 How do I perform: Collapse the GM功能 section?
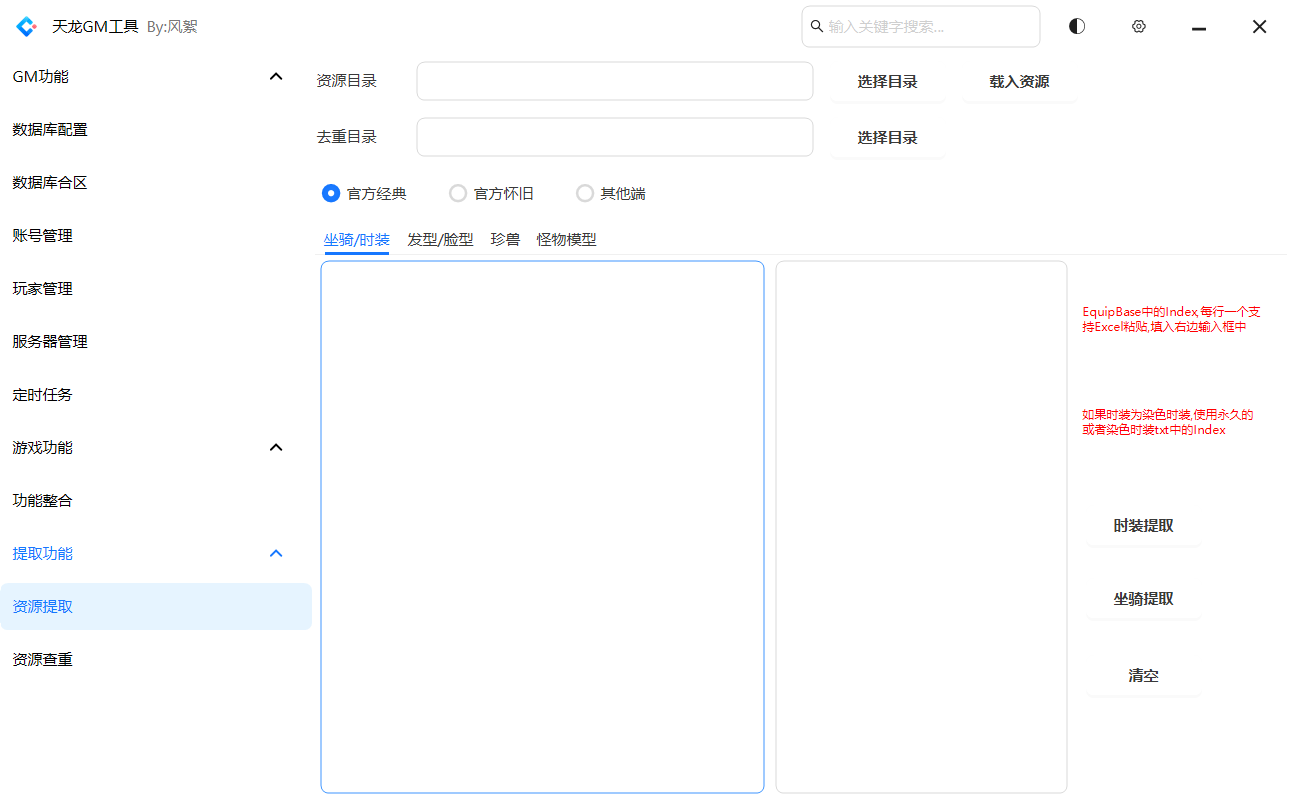pyautogui.click(x=276, y=77)
